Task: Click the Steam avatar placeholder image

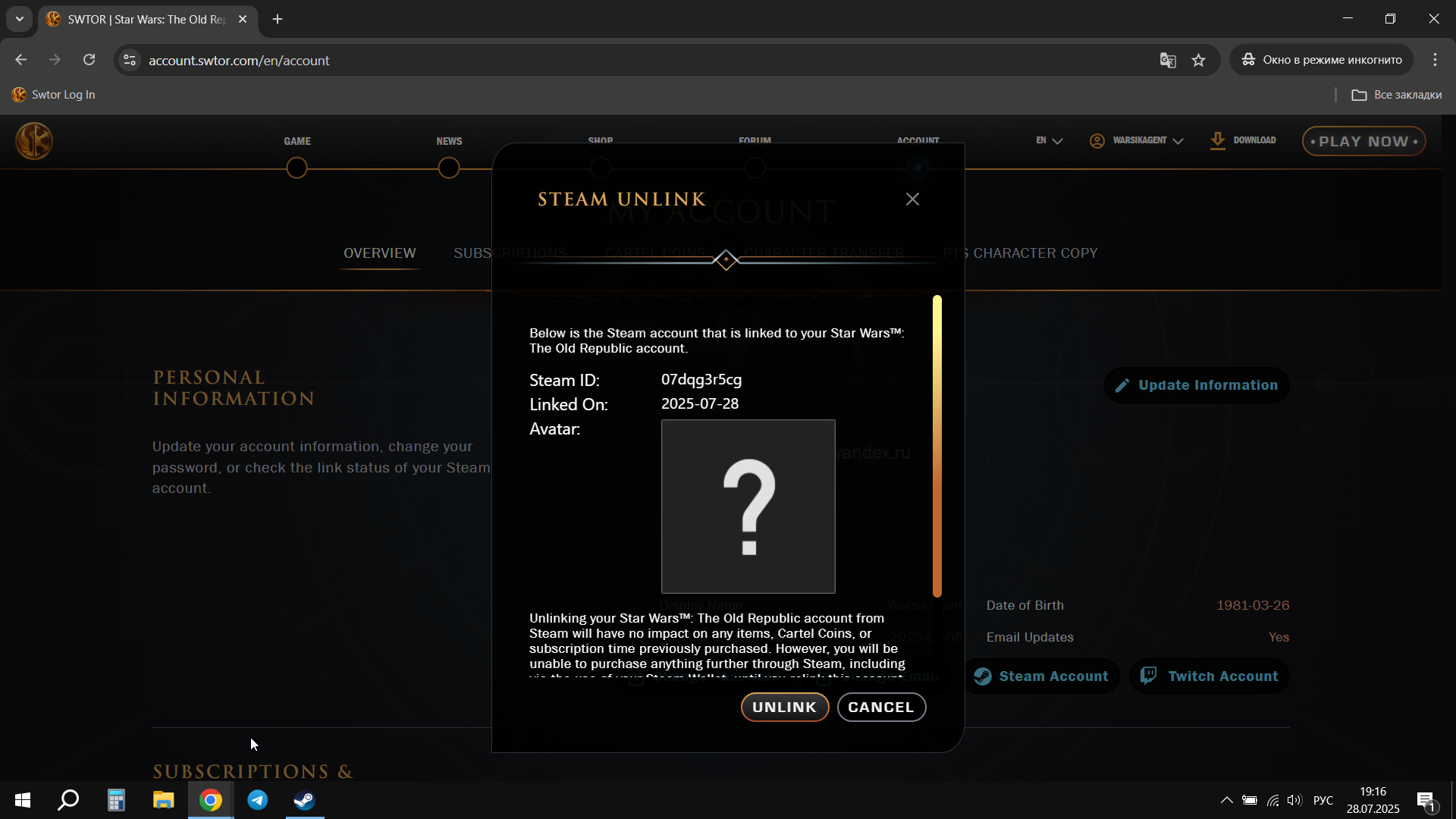Action: 748,507
